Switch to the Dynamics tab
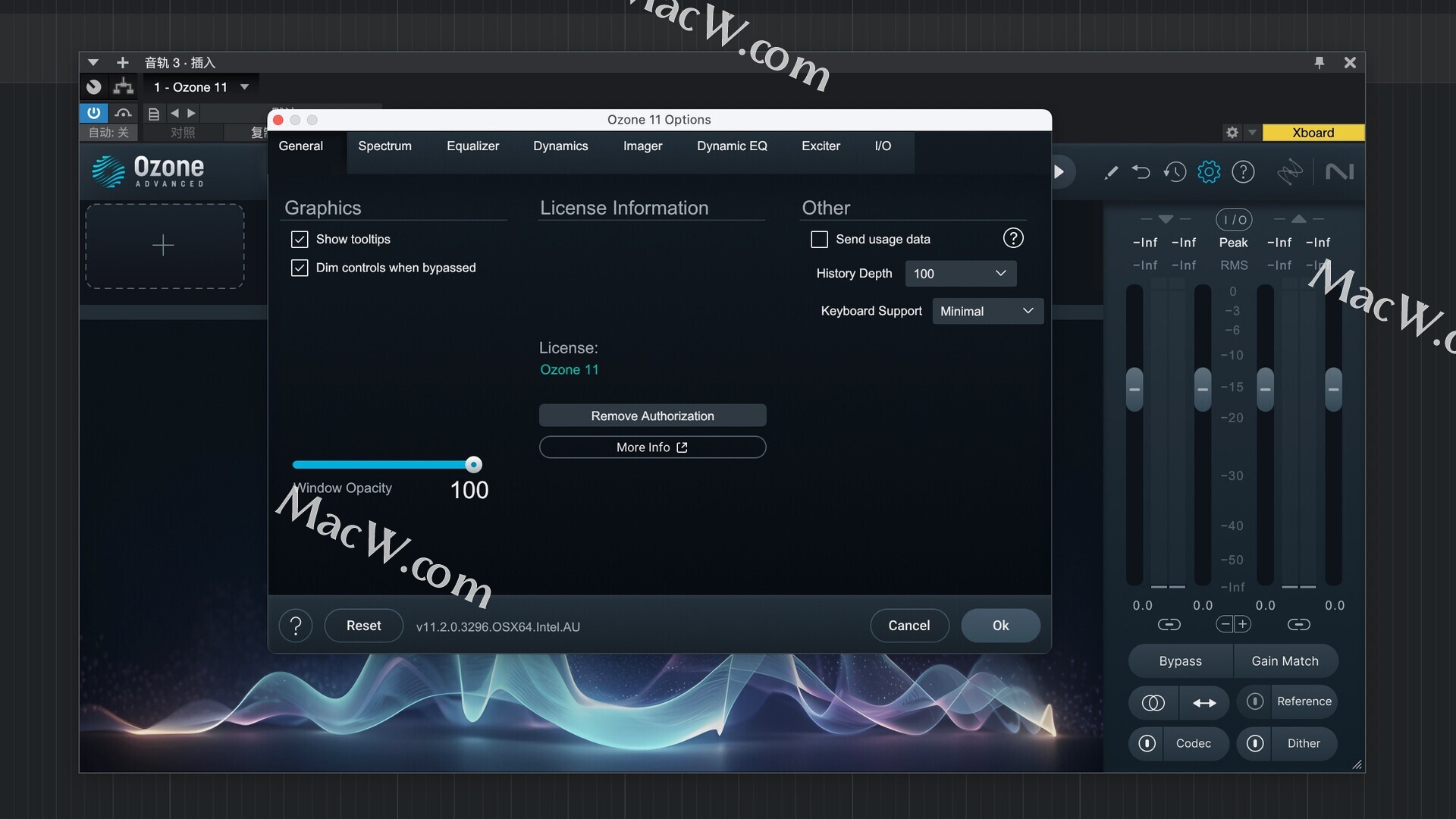1456x819 pixels. (560, 146)
